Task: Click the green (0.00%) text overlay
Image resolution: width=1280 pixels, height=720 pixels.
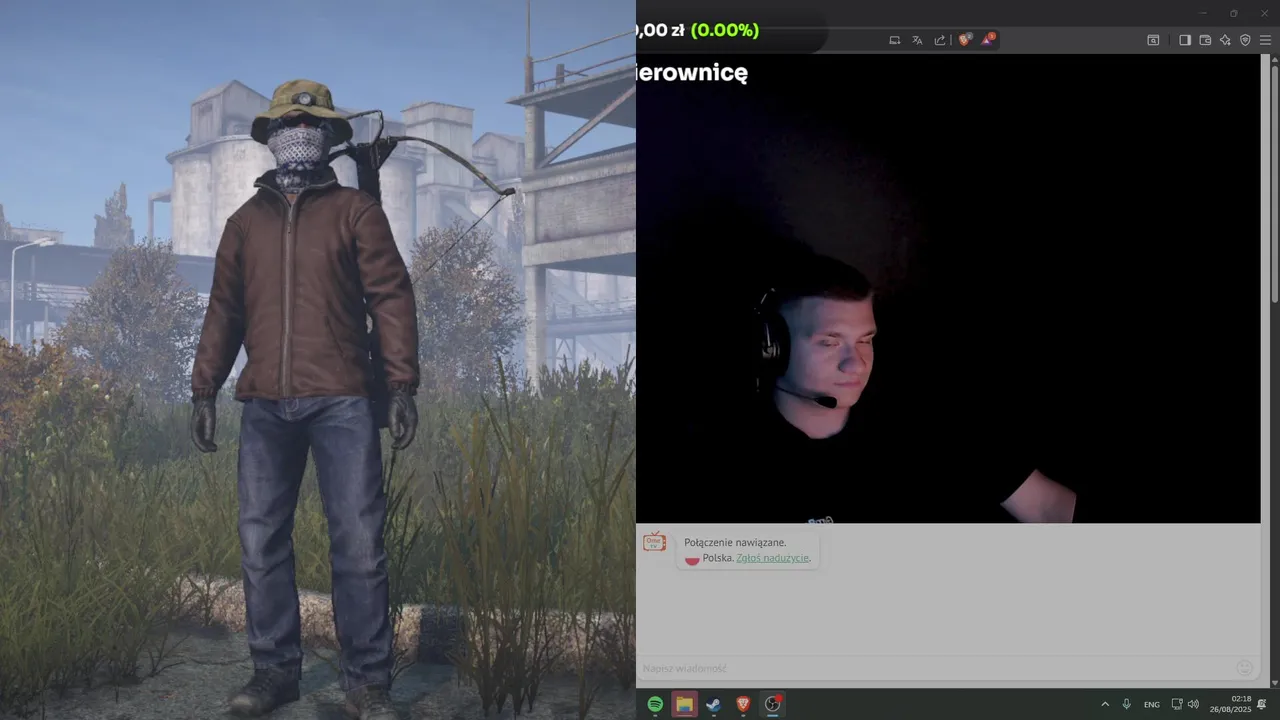Action: [x=724, y=30]
